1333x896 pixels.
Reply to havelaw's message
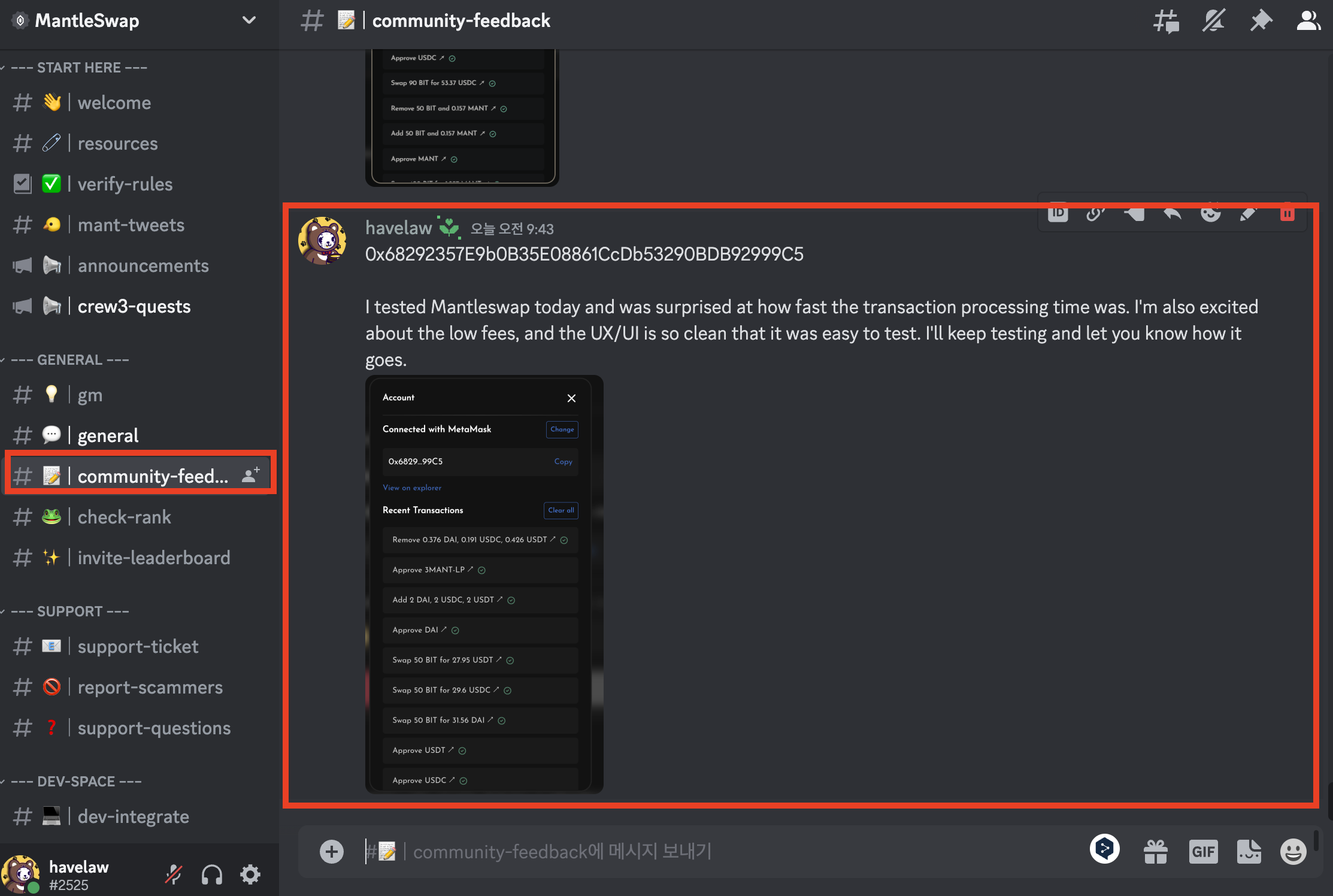(1173, 213)
